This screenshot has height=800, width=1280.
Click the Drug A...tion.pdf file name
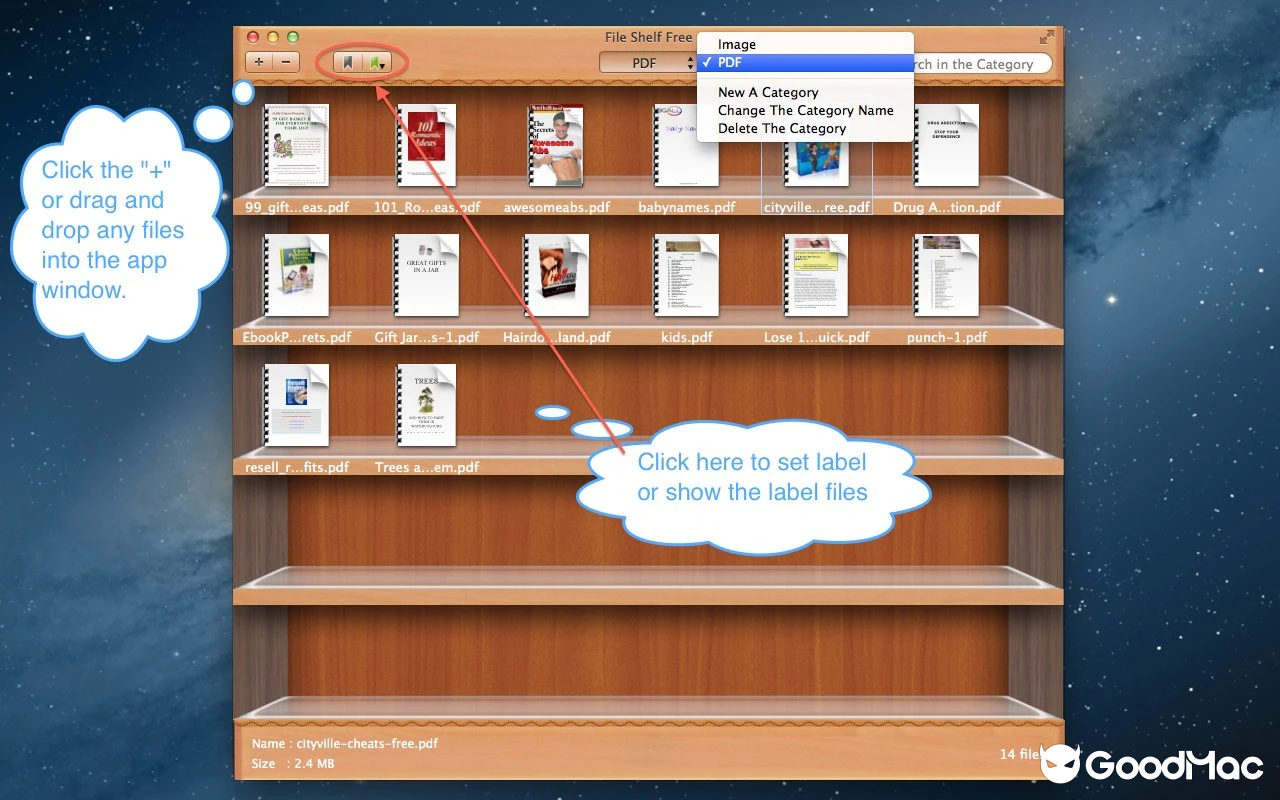947,207
